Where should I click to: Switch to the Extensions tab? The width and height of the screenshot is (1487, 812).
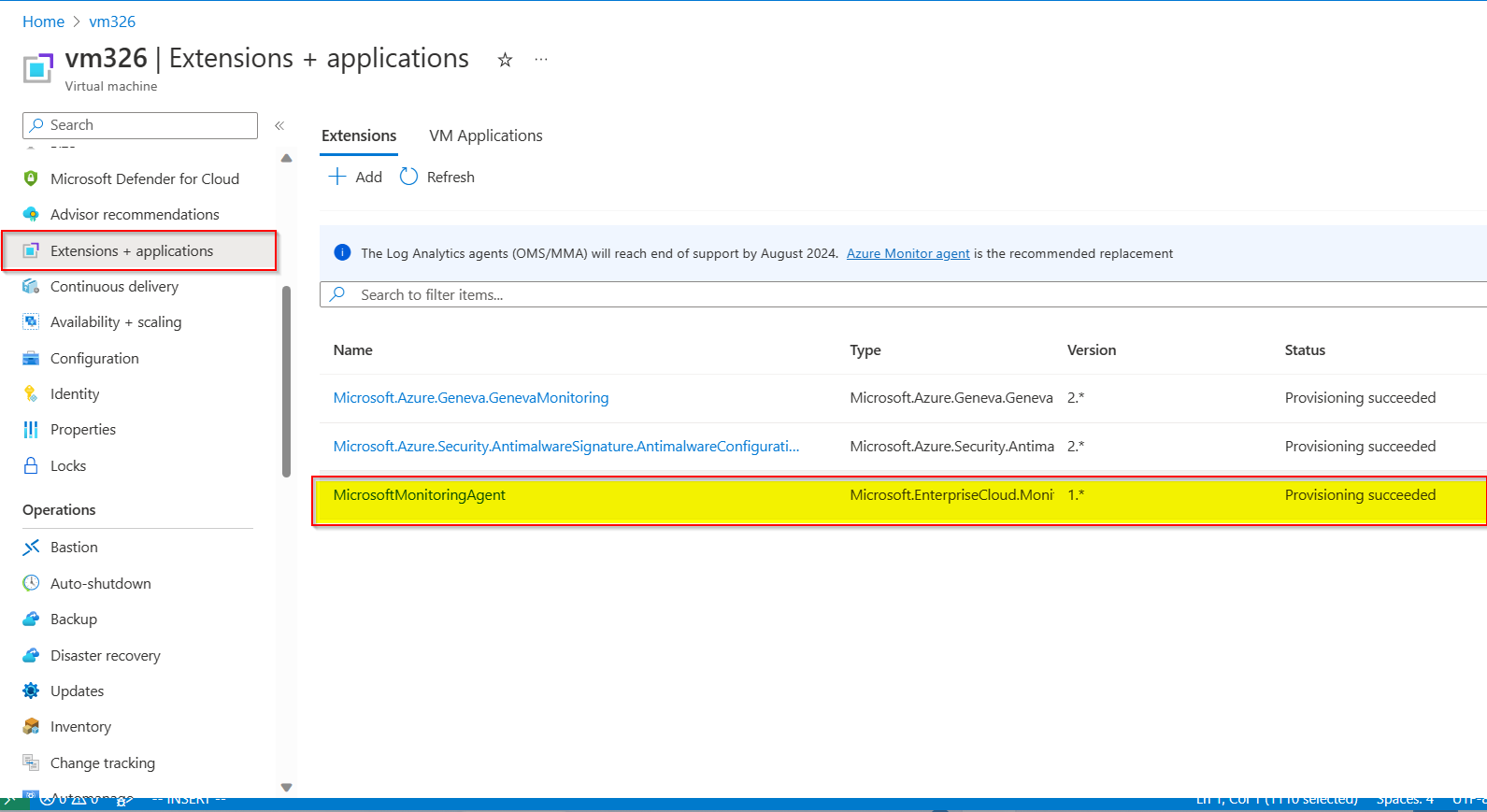(359, 135)
